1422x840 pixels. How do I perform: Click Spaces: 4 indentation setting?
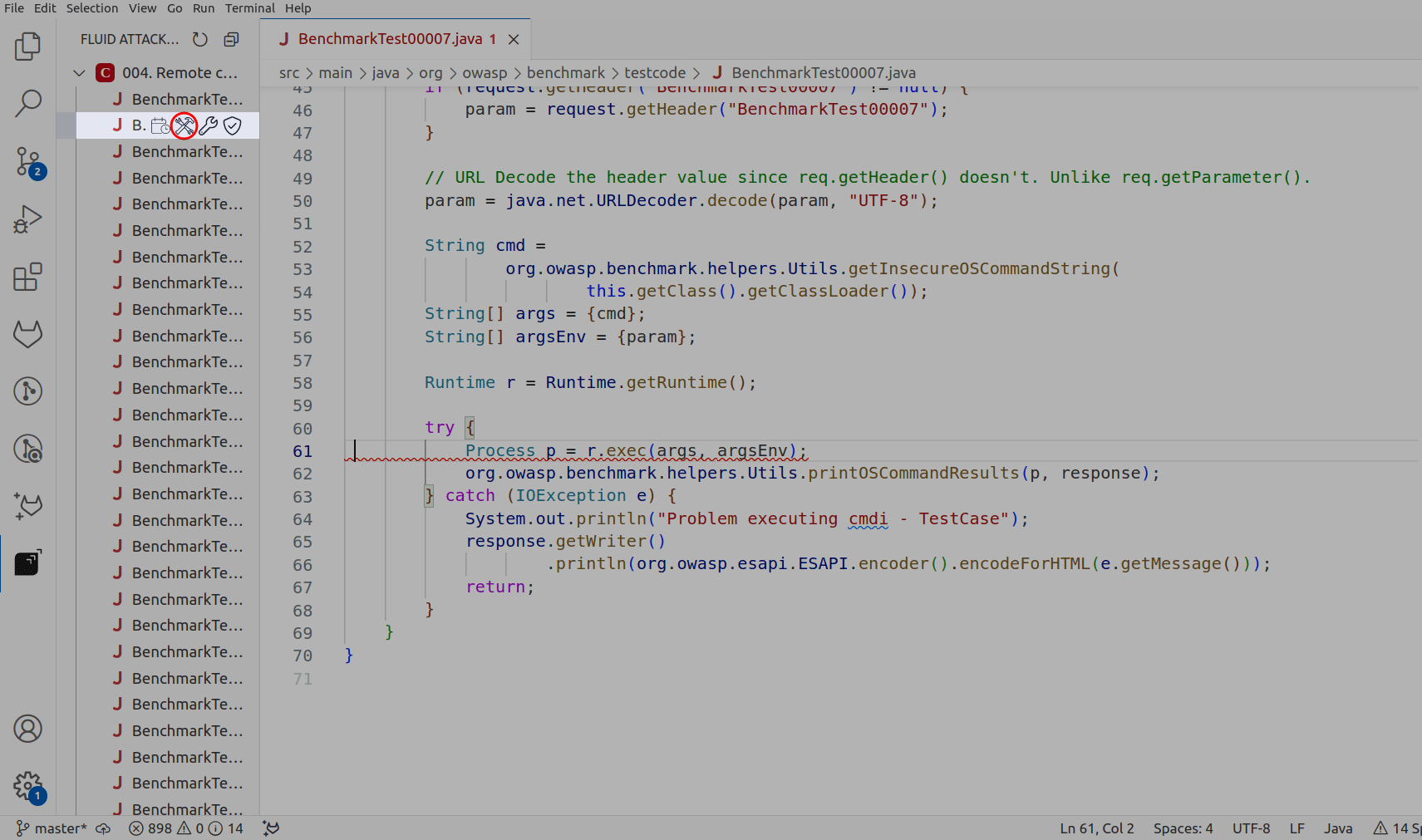[1183, 828]
